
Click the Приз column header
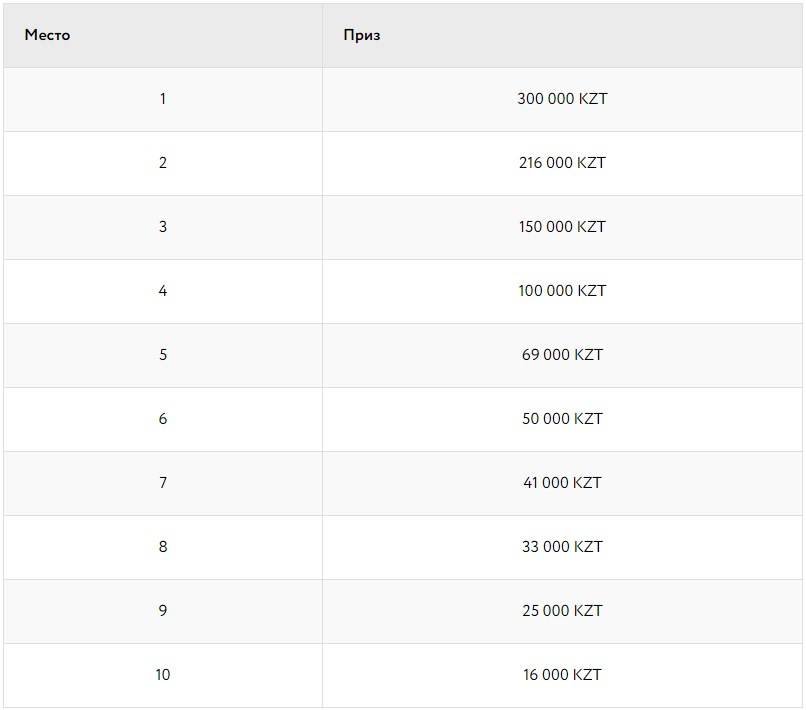[362, 35]
